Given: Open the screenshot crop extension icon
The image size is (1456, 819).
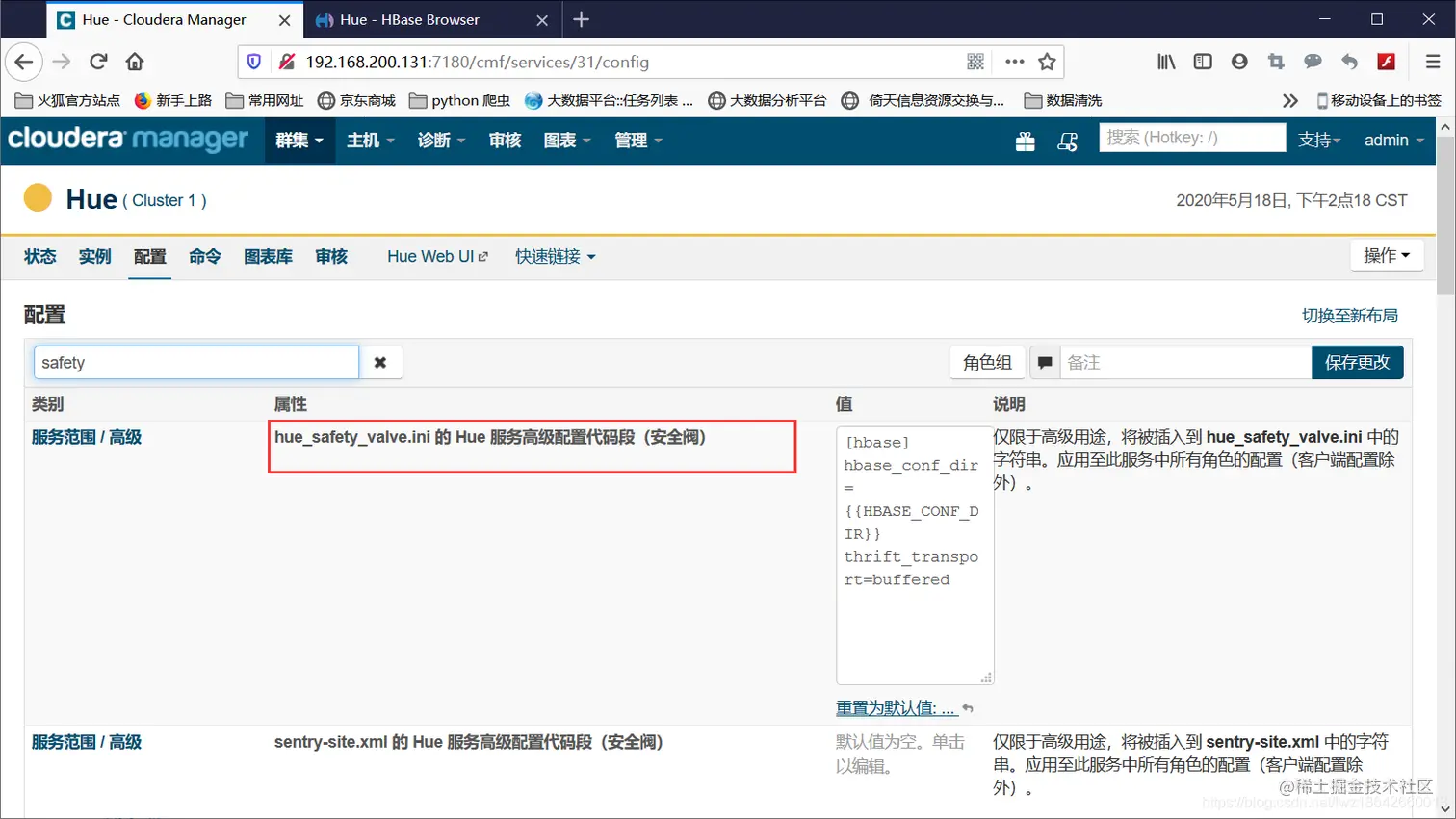Looking at the screenshot, I should coord(1276,62).
